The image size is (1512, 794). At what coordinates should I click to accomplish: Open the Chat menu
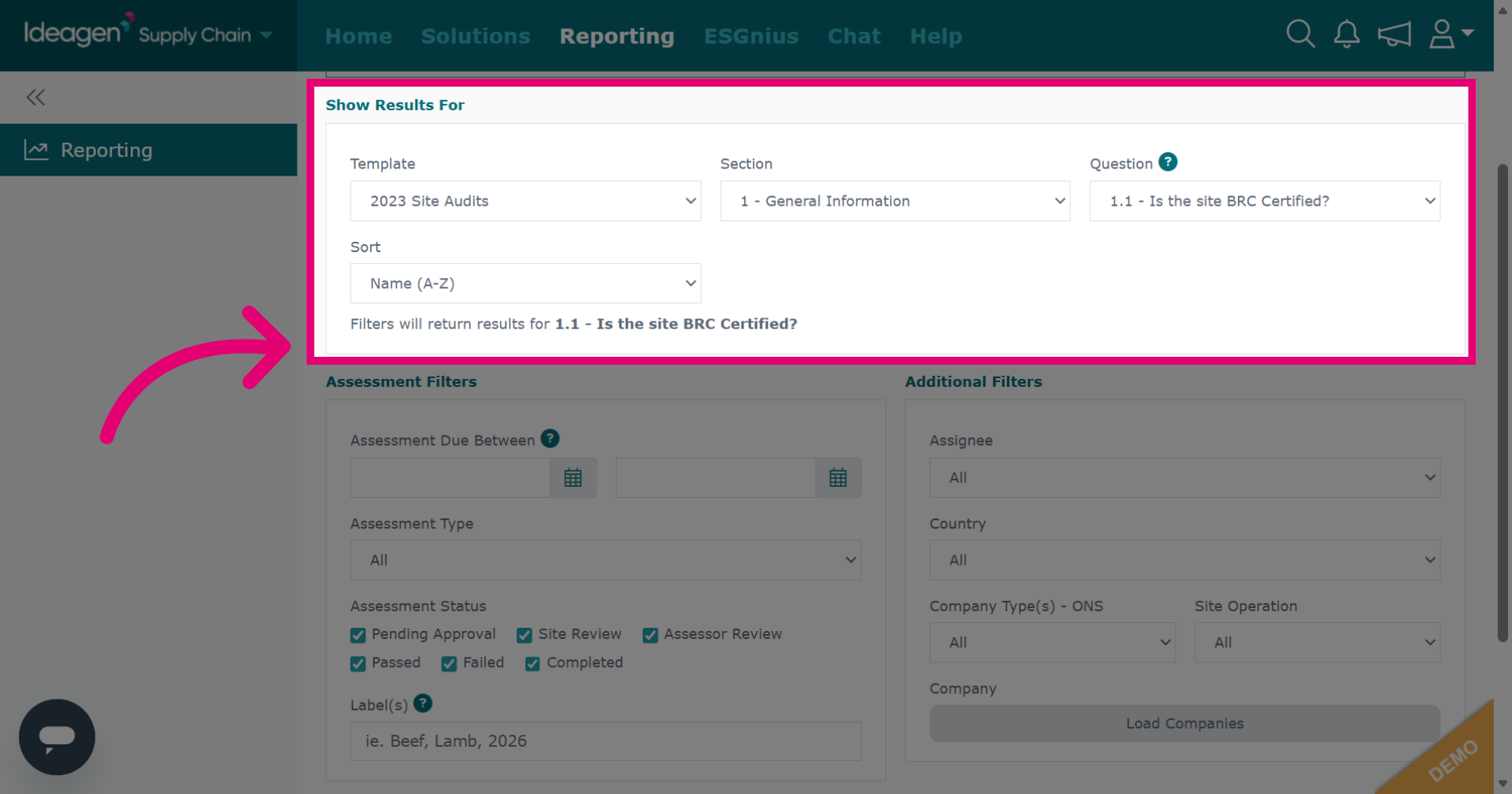click(854, 36)
